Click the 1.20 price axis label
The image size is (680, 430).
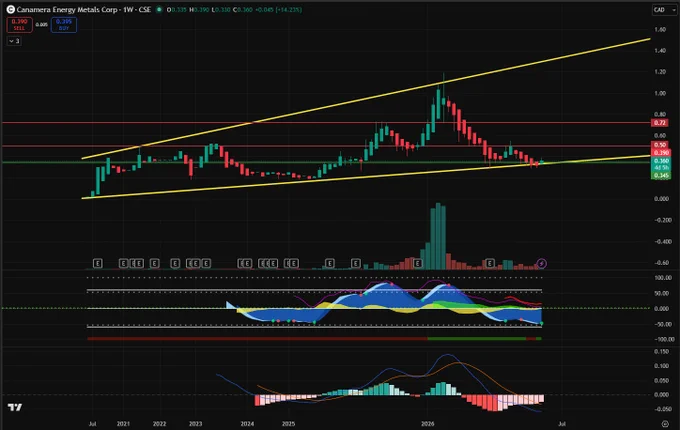(660, 72)
